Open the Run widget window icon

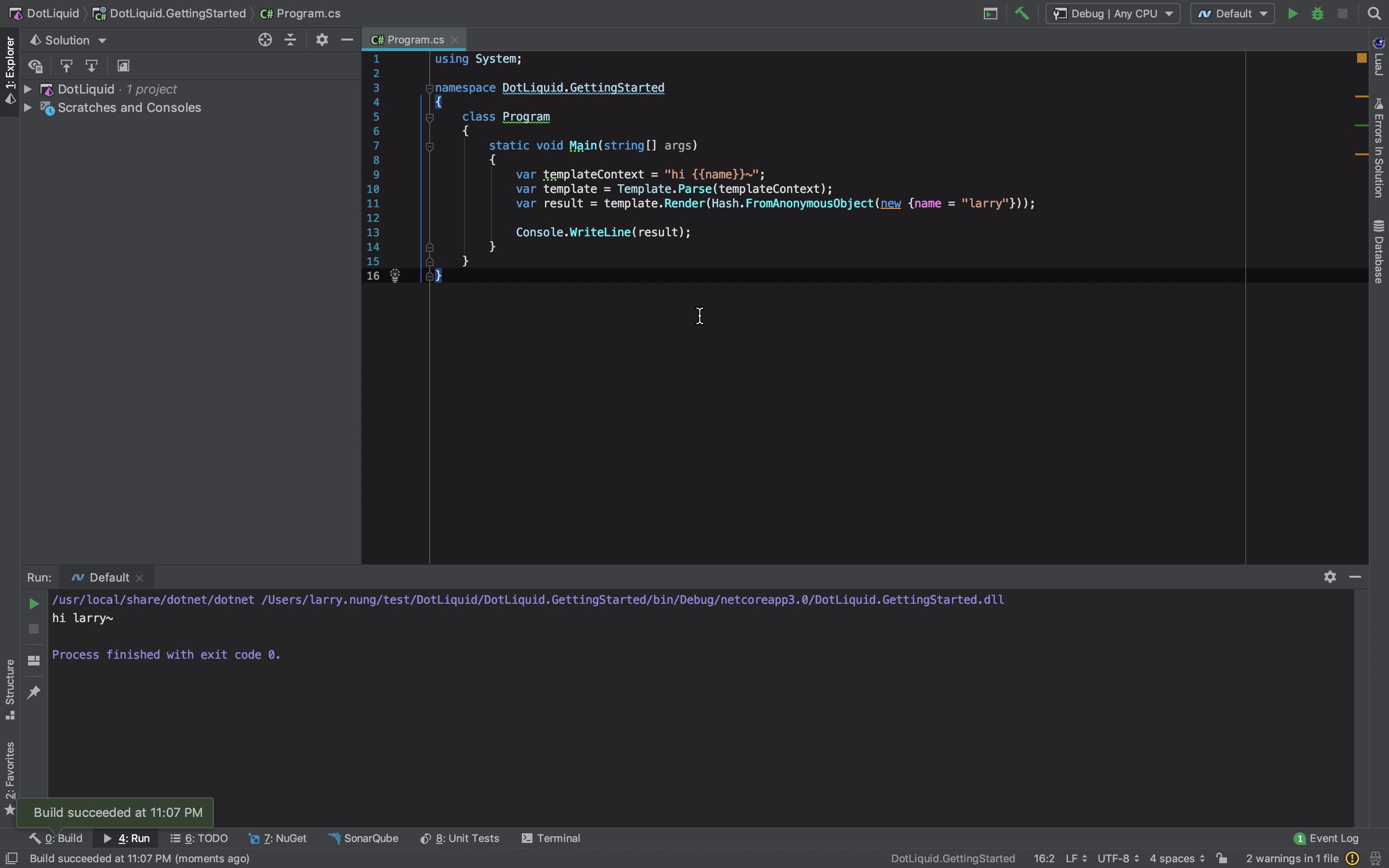pos(991,13)
